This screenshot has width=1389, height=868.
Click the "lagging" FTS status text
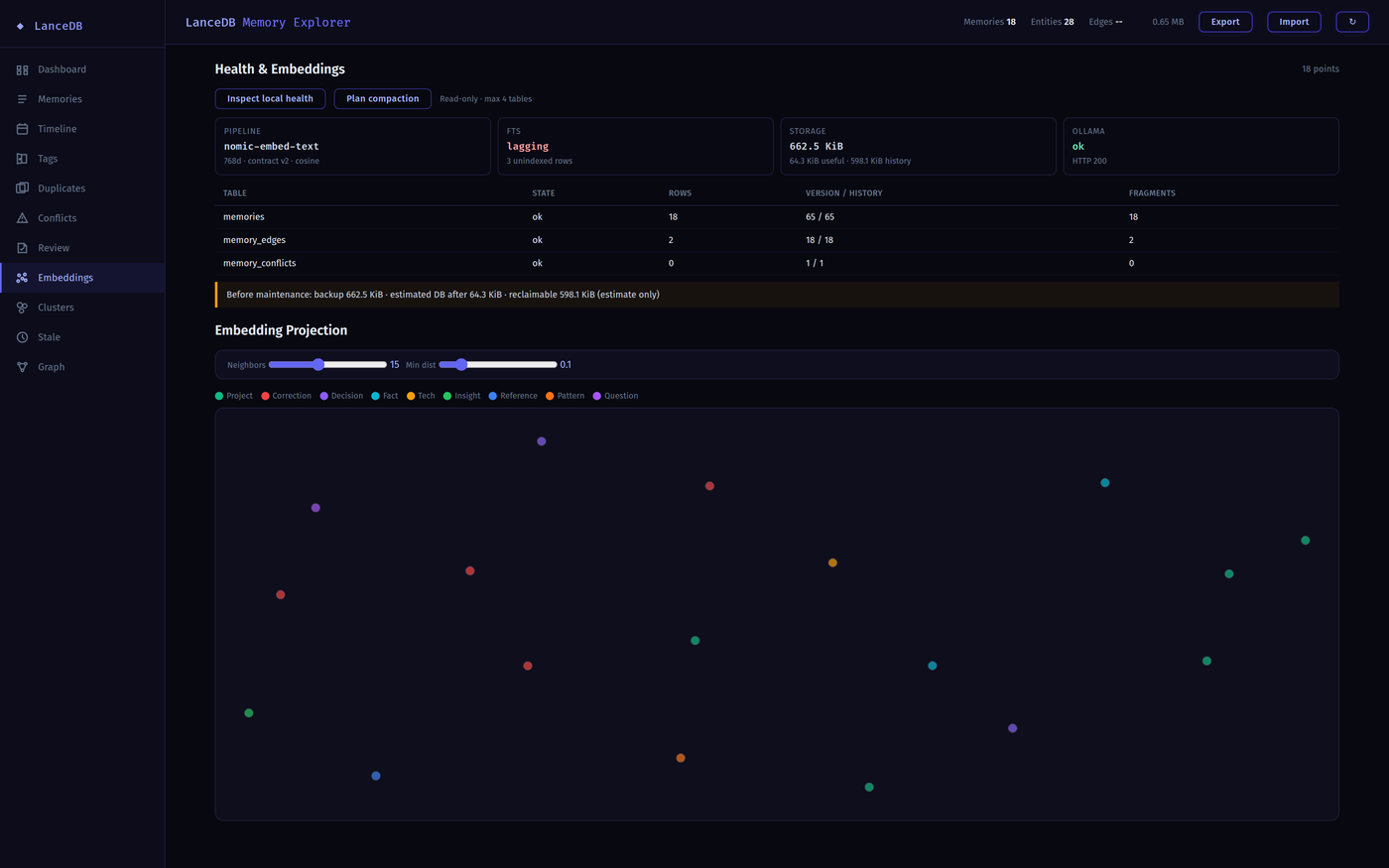tap(528, 146)
